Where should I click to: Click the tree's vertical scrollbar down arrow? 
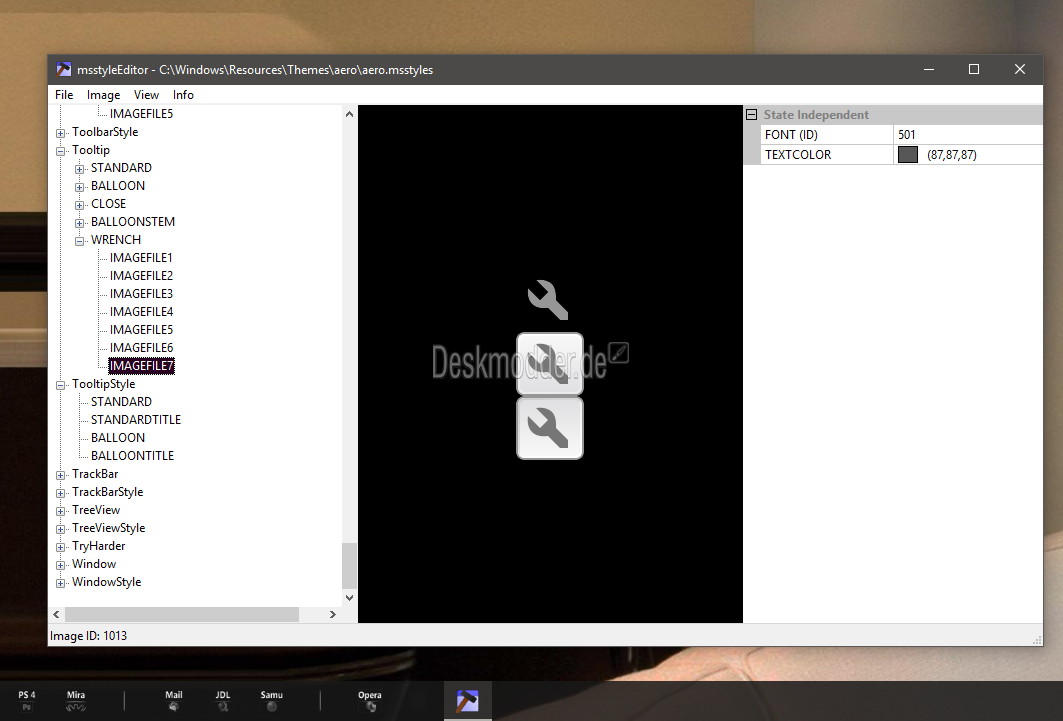click(349, 598)
